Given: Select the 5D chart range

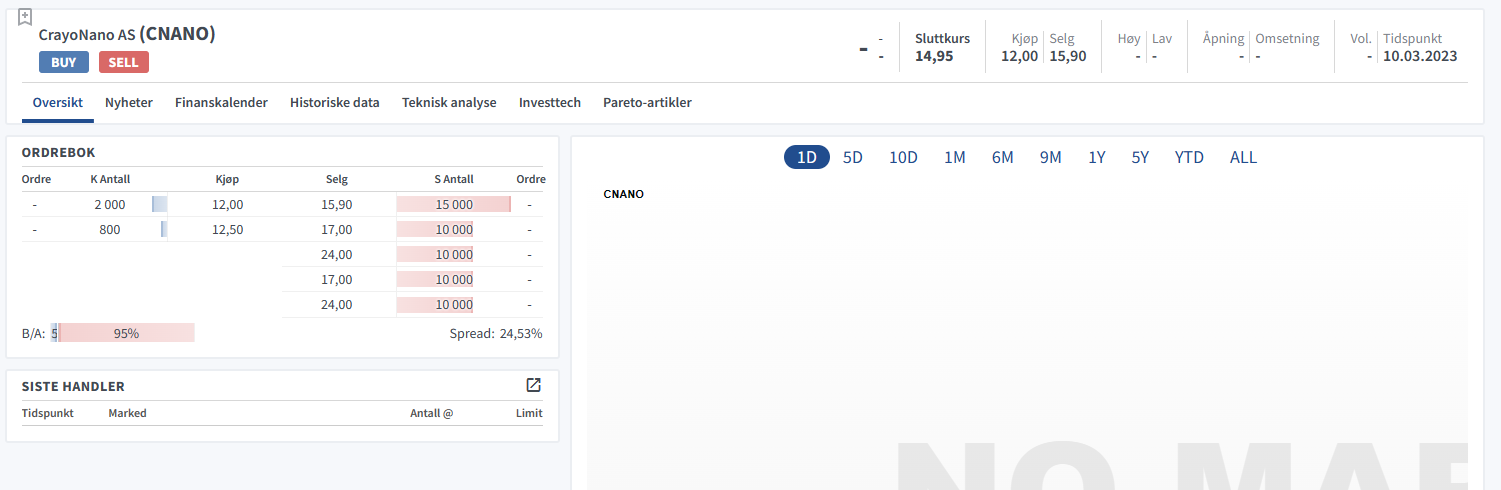Looking at the screenshot, I should [x=853, y=157].
